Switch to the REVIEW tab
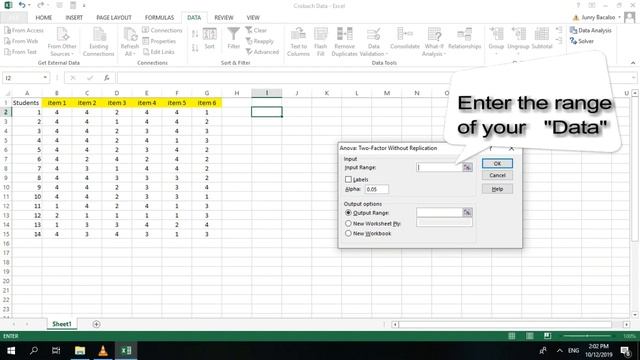 pos(224,18)
